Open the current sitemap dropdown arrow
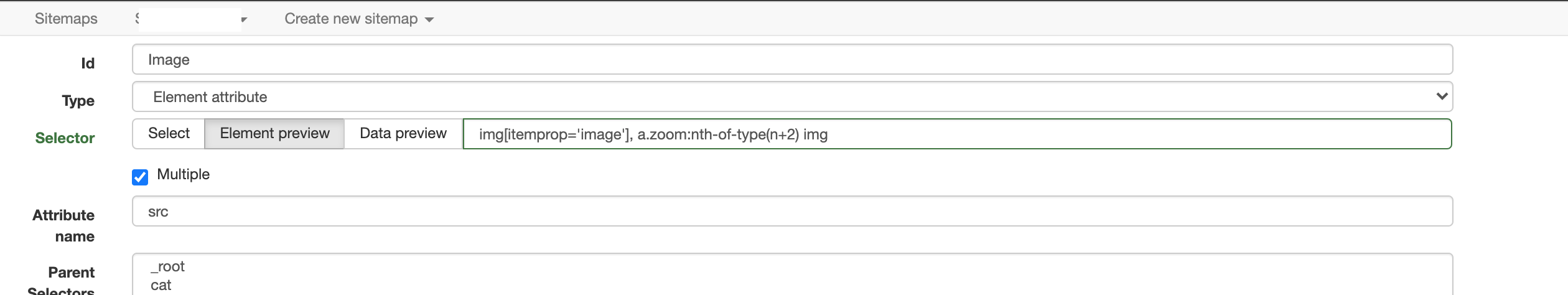Image resolution: width=1568 pixels, height=295 pixels. tap(244, 20)
